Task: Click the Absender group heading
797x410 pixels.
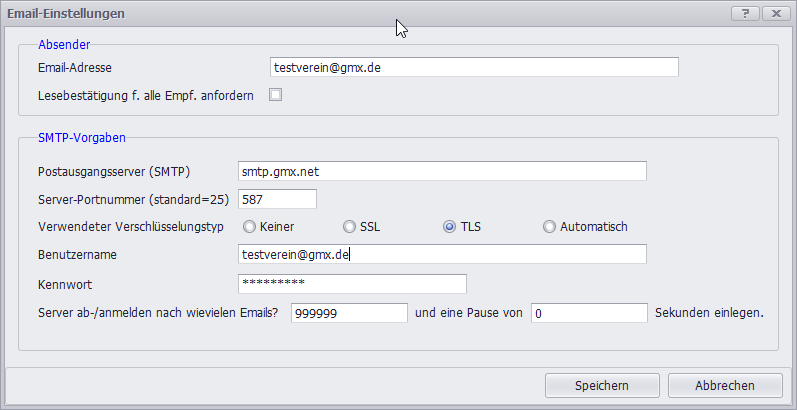Action: coord(63,44)
